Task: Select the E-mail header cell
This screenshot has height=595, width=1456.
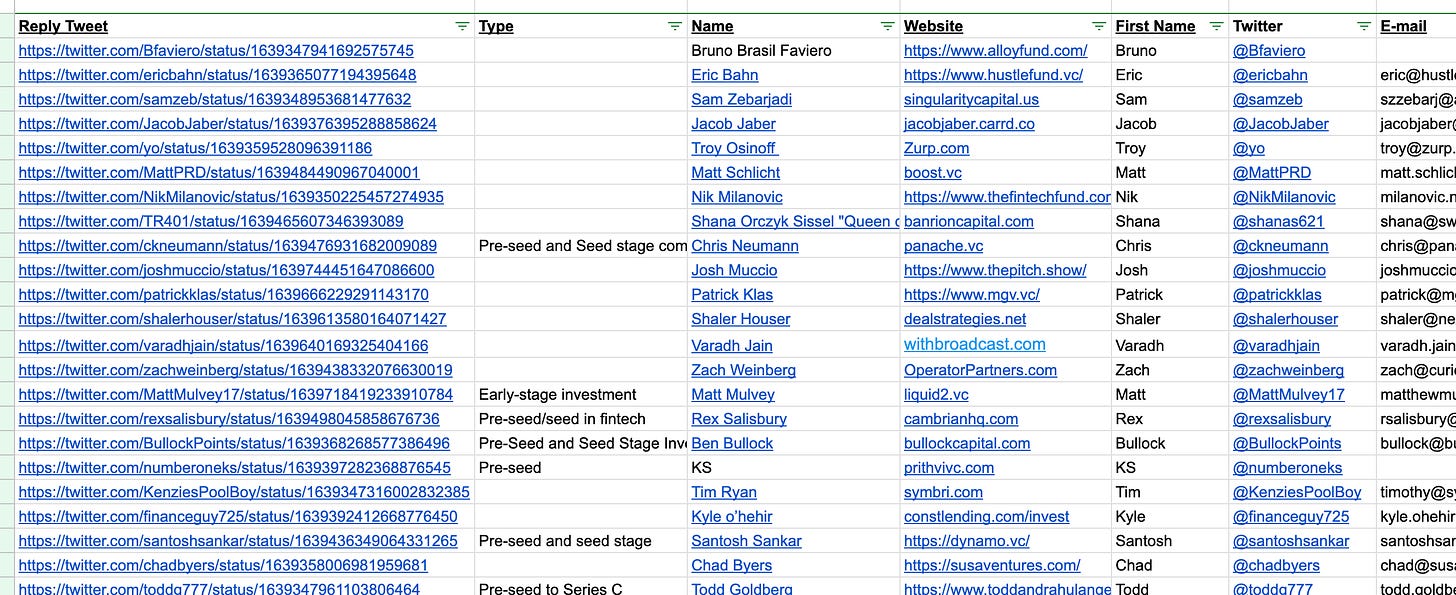Action: [1416, 26]
